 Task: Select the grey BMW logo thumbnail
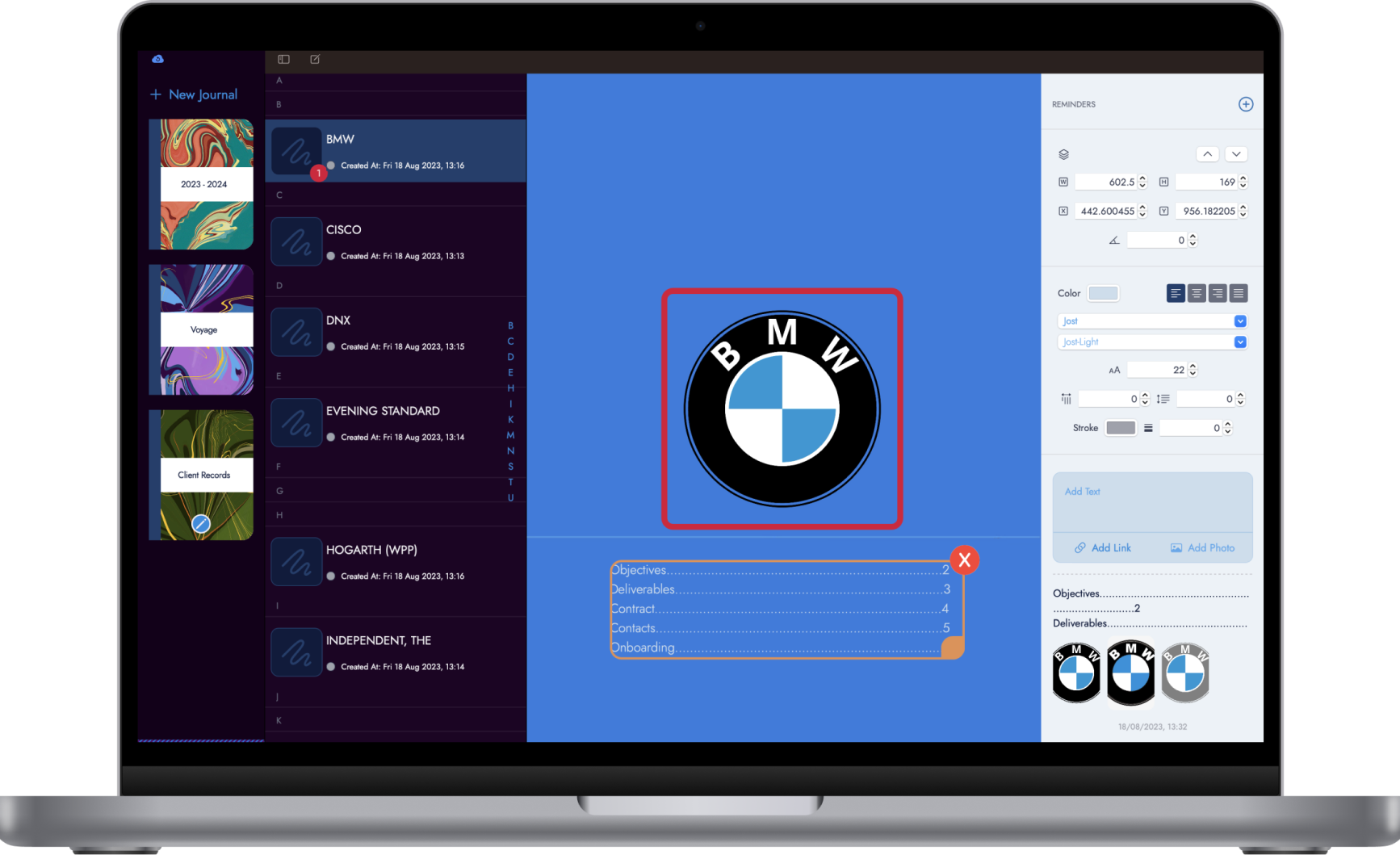click(x=1185, y=673)
